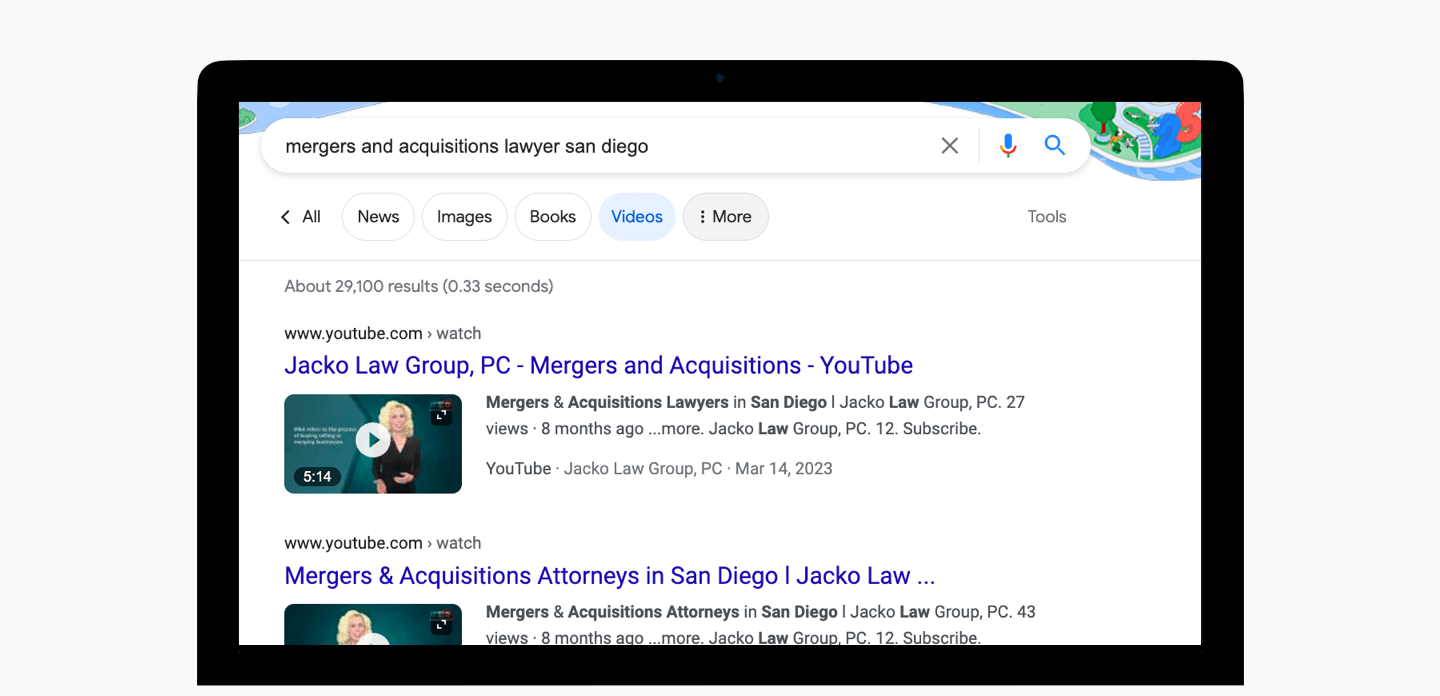Click the expand icon on the second video thumbnail

441,624
